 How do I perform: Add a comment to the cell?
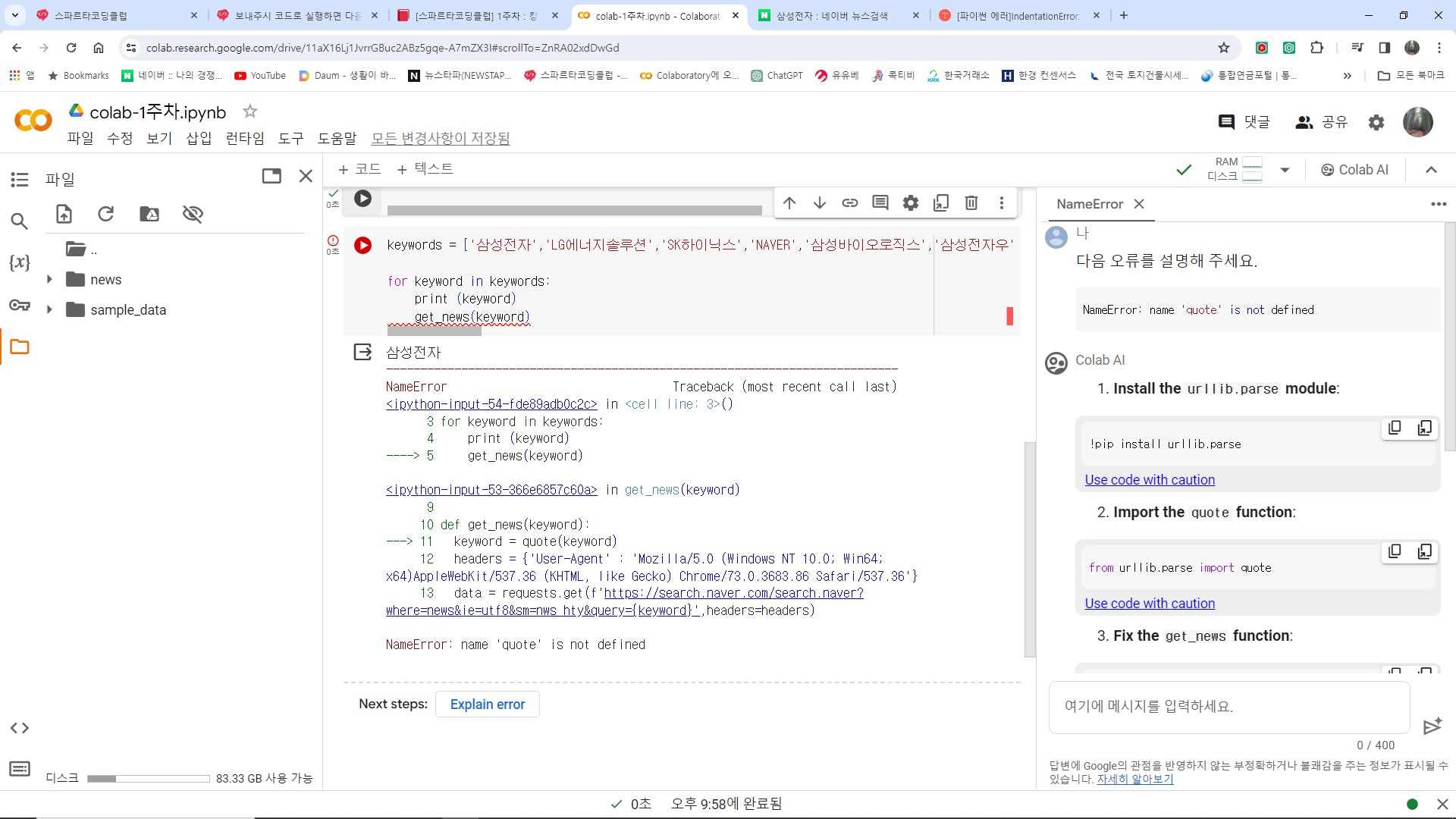click(x=880, y=202)
